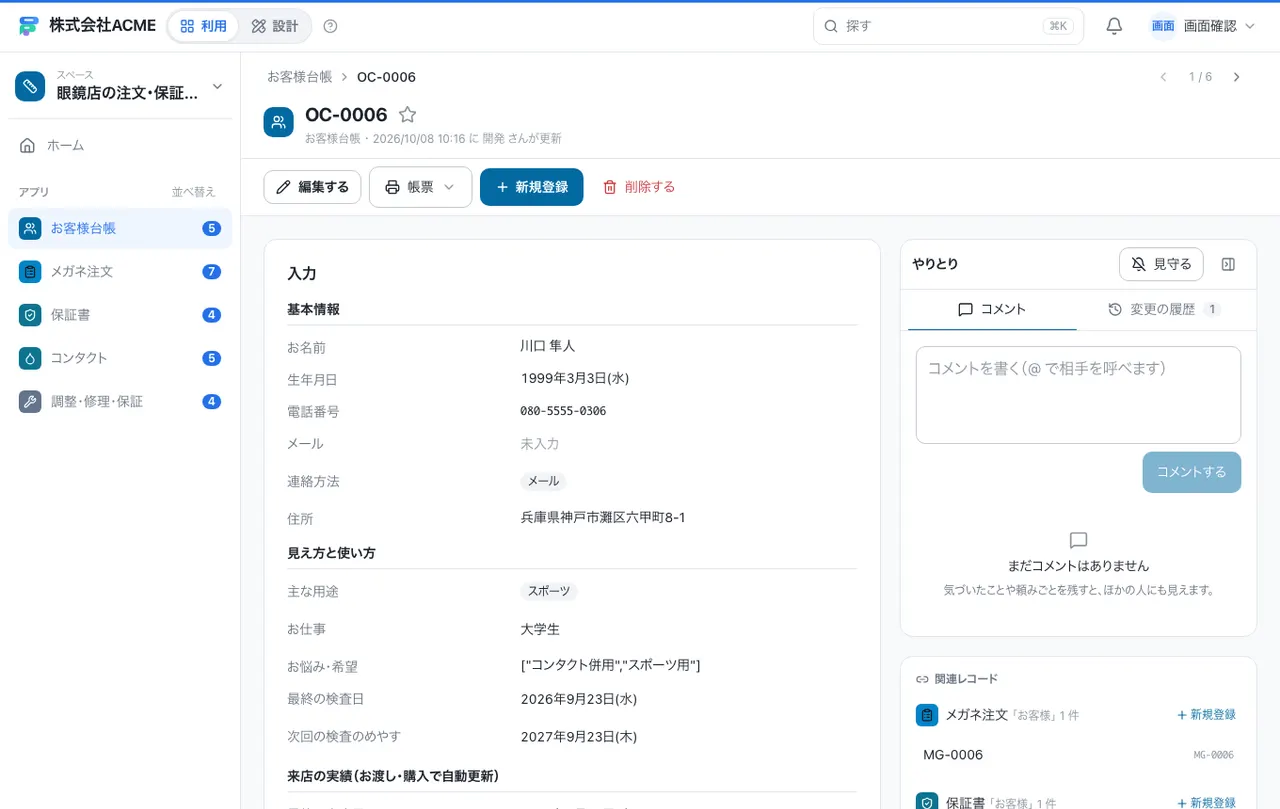Click the 探す search field

pyautogui.click(x=948, y=26)
